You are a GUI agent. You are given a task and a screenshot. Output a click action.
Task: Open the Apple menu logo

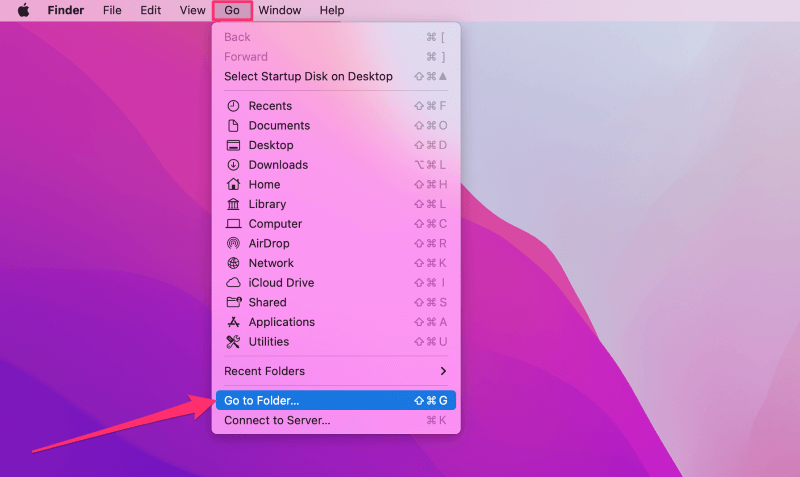point(23,10)
